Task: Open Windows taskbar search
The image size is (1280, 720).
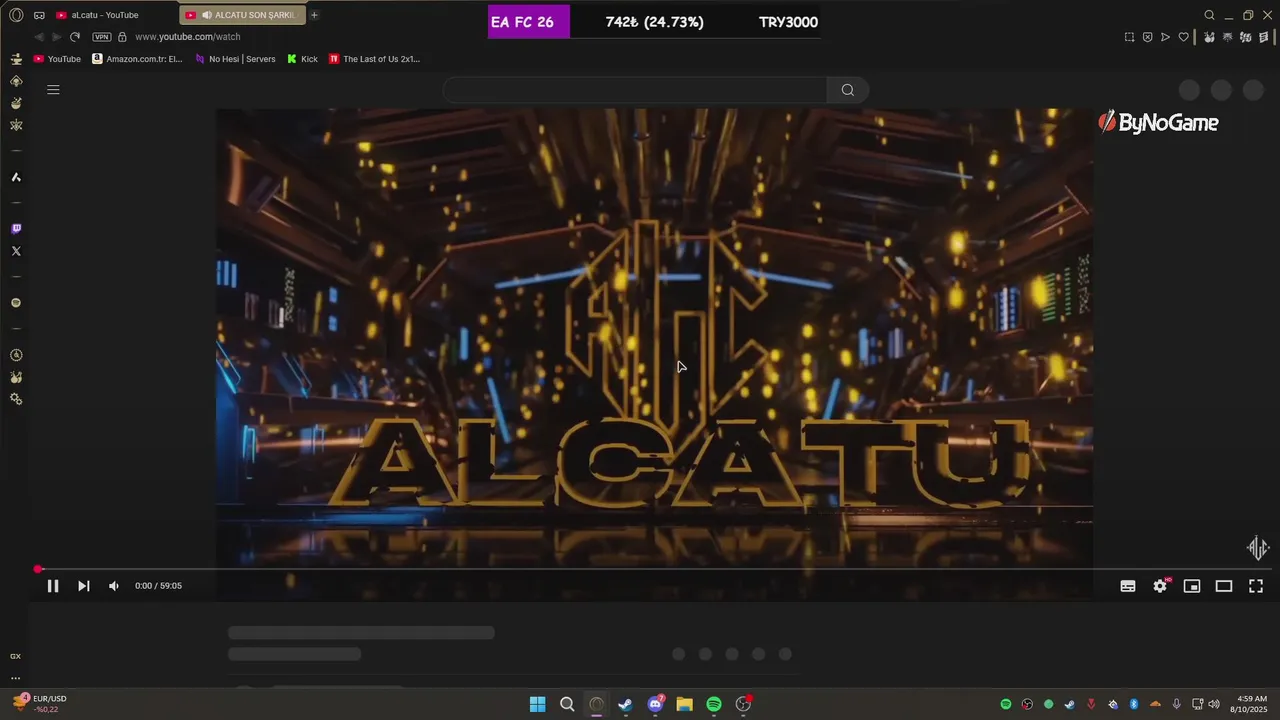Action: click(567, 704)
